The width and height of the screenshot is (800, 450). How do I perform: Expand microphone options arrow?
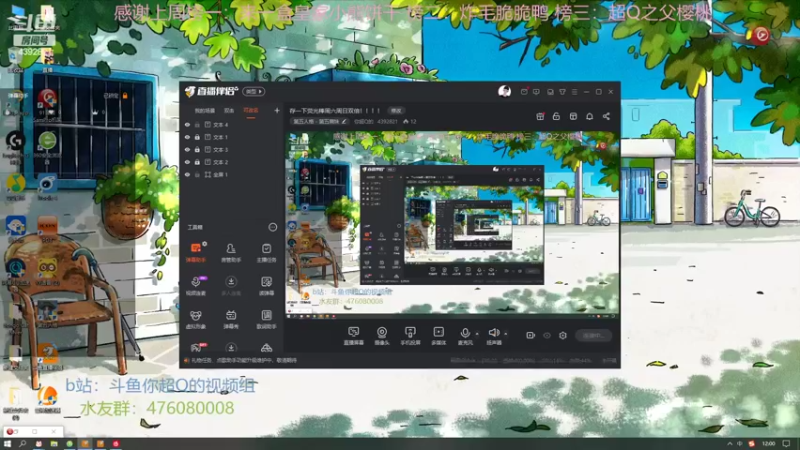tap(477, 334)
